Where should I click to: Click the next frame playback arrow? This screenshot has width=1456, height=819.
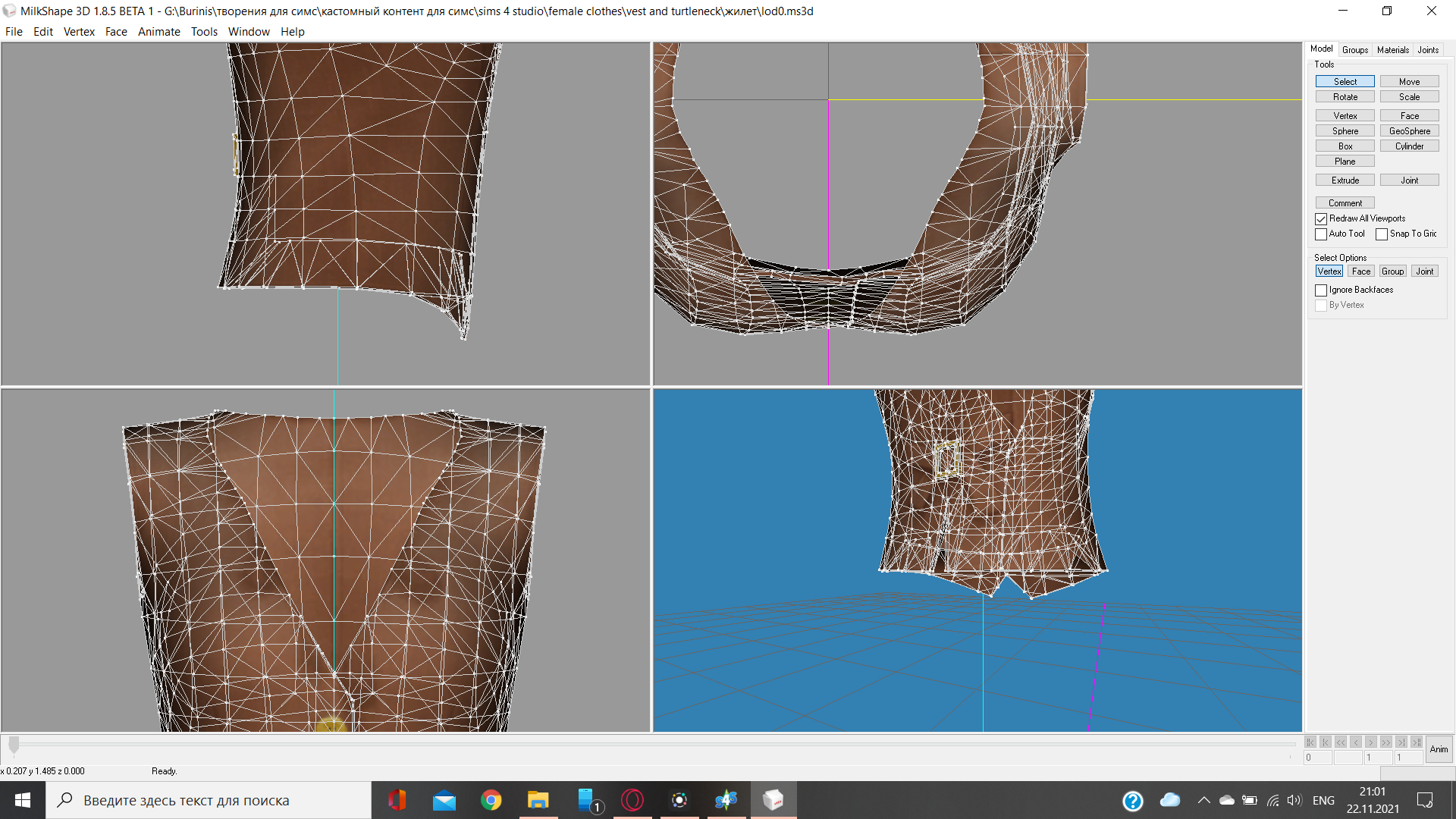point(1371,742)
